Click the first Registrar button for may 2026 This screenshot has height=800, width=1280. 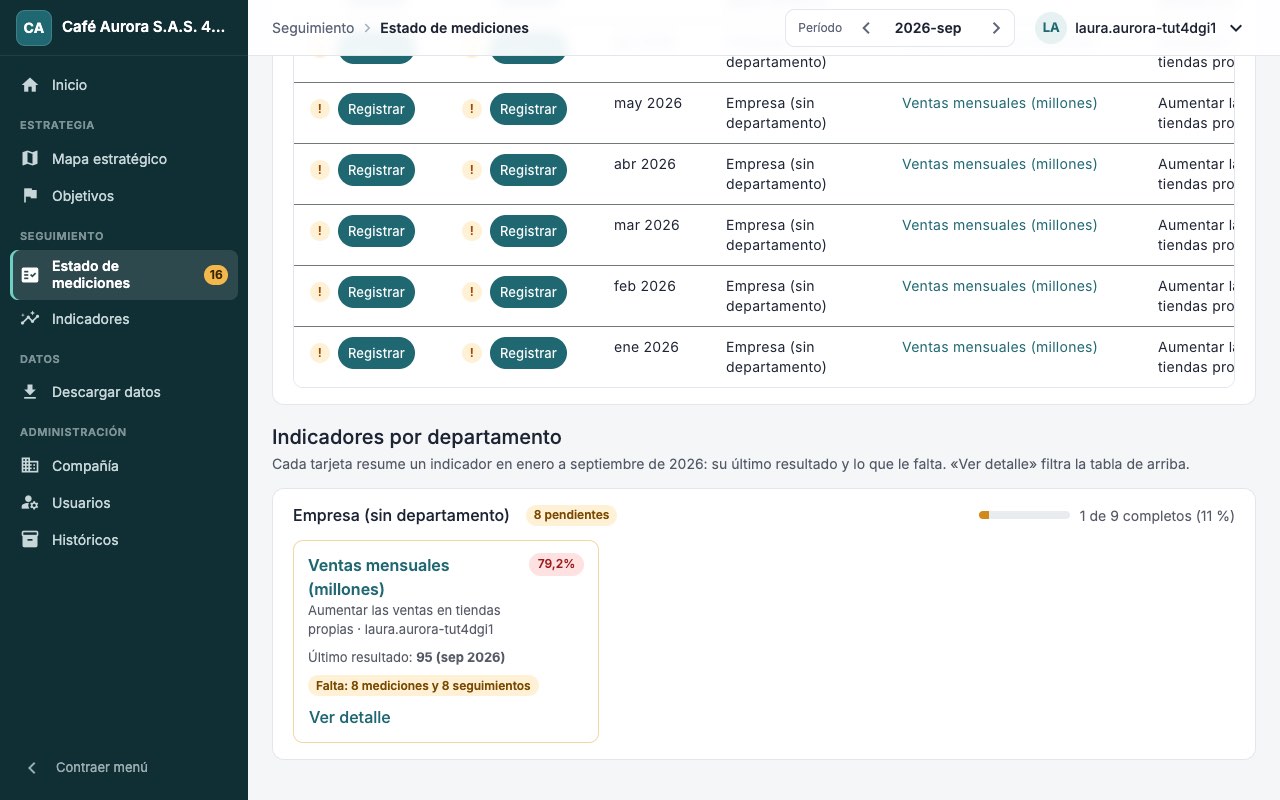[x=376, y=109]
